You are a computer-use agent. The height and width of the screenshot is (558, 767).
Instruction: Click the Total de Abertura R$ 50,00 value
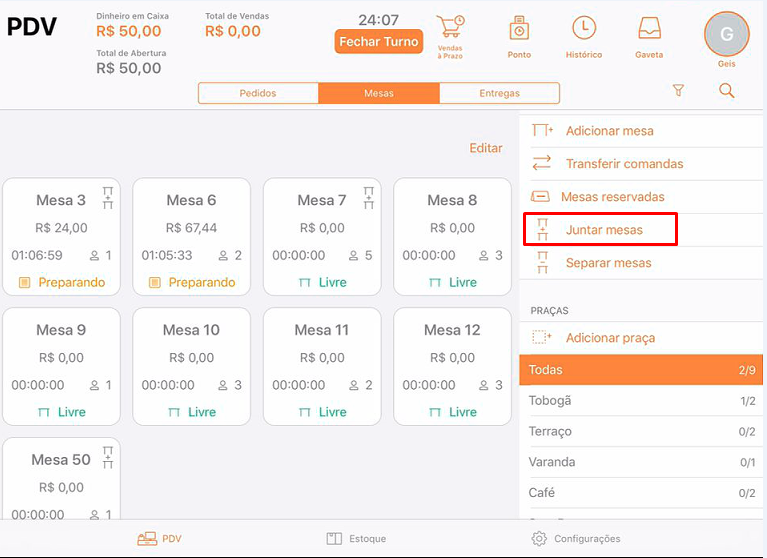129,68
